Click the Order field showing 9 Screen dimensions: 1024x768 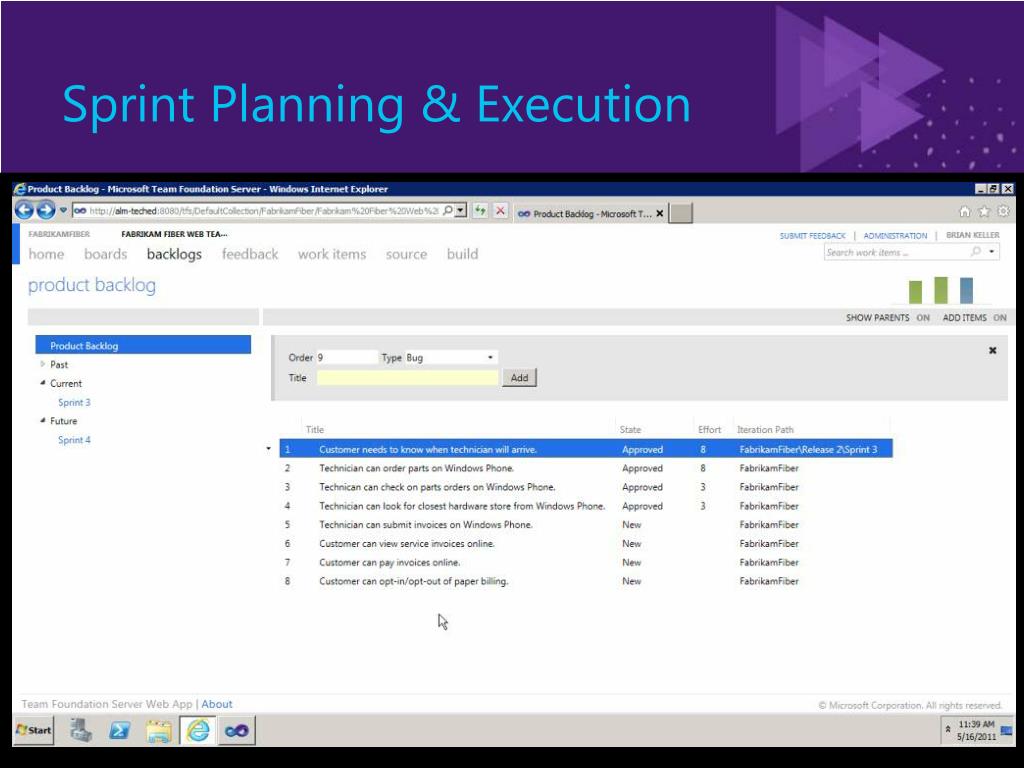point(347,357)
